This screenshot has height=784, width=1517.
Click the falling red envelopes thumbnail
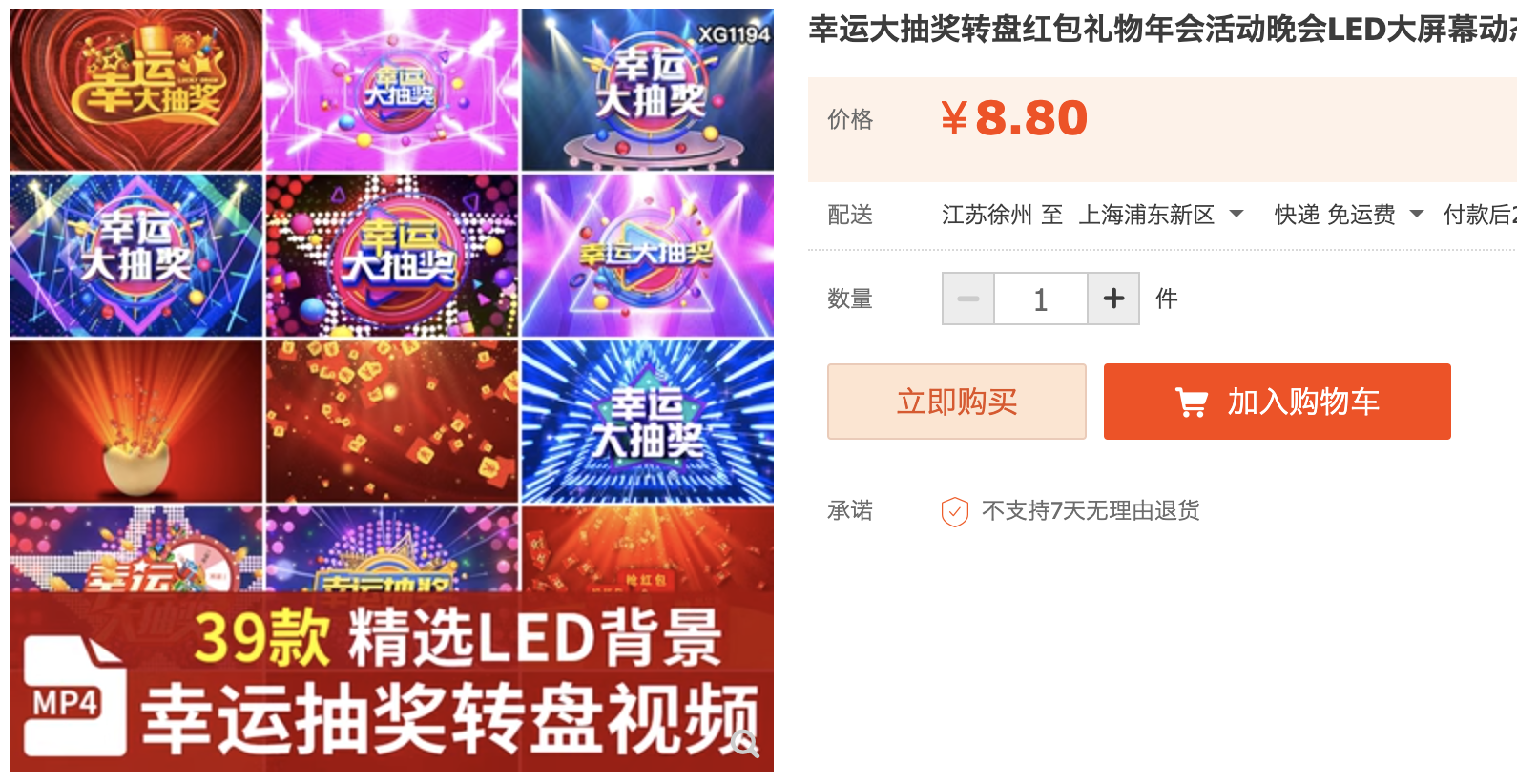392,422
